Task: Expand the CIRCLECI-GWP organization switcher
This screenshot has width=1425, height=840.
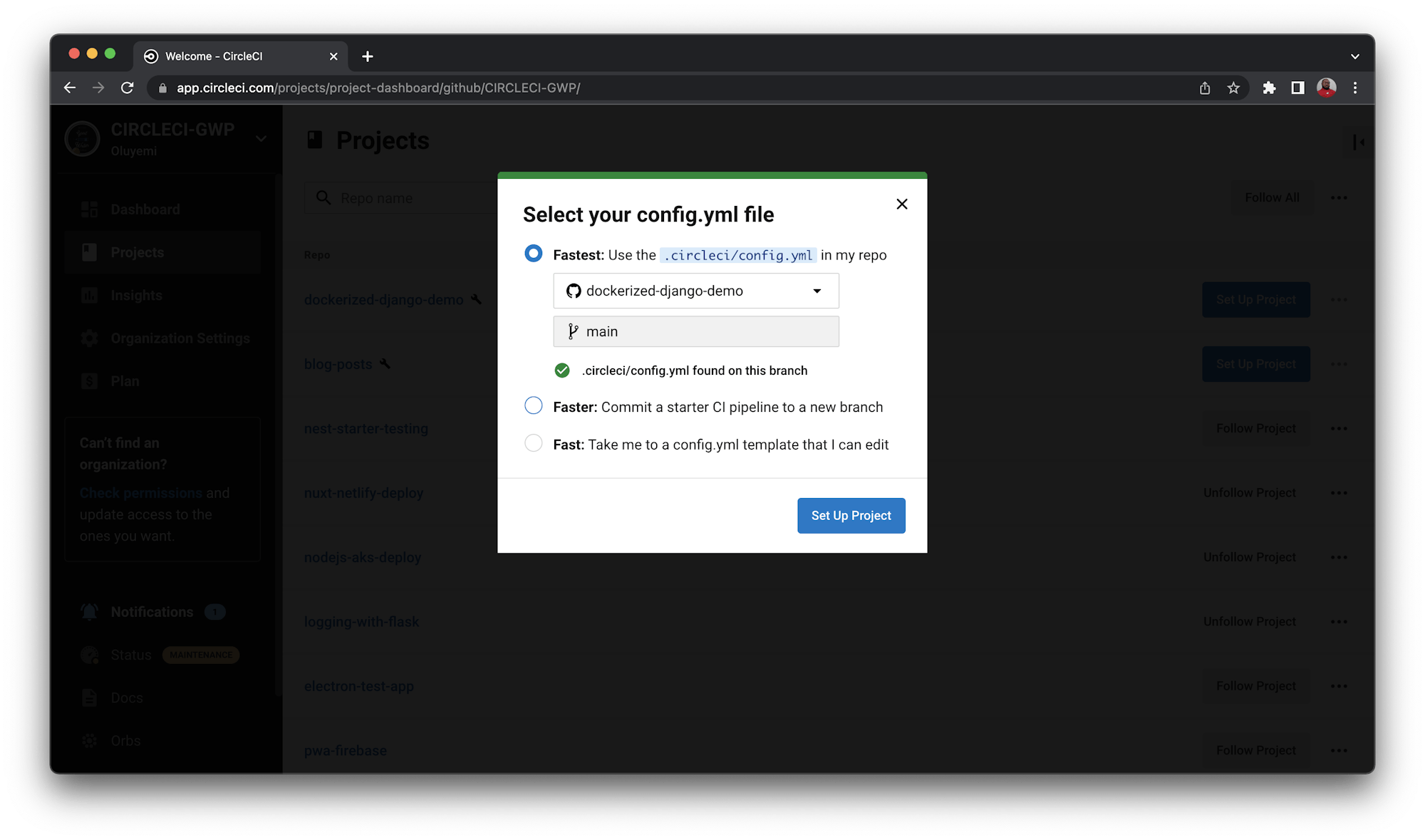Action: (x=261, y=139)
